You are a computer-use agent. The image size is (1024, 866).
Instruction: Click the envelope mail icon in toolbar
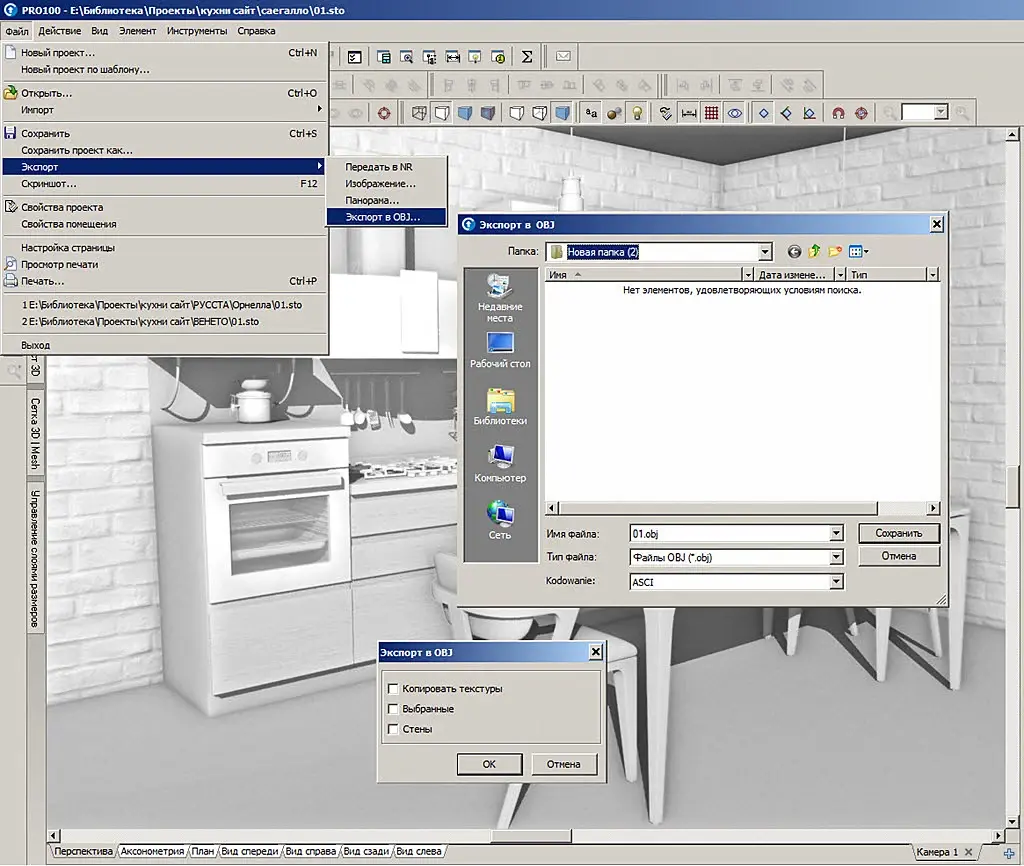click(563, 57)
